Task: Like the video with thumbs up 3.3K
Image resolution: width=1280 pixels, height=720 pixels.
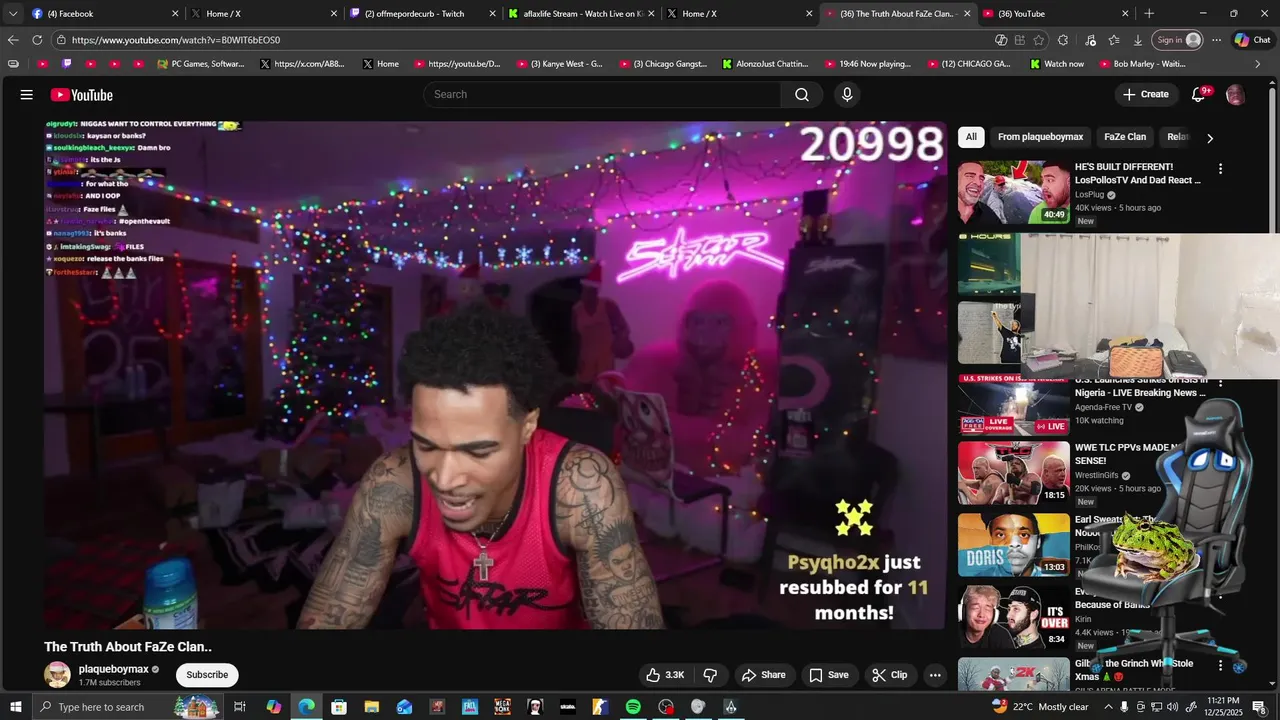Action: 664,675
